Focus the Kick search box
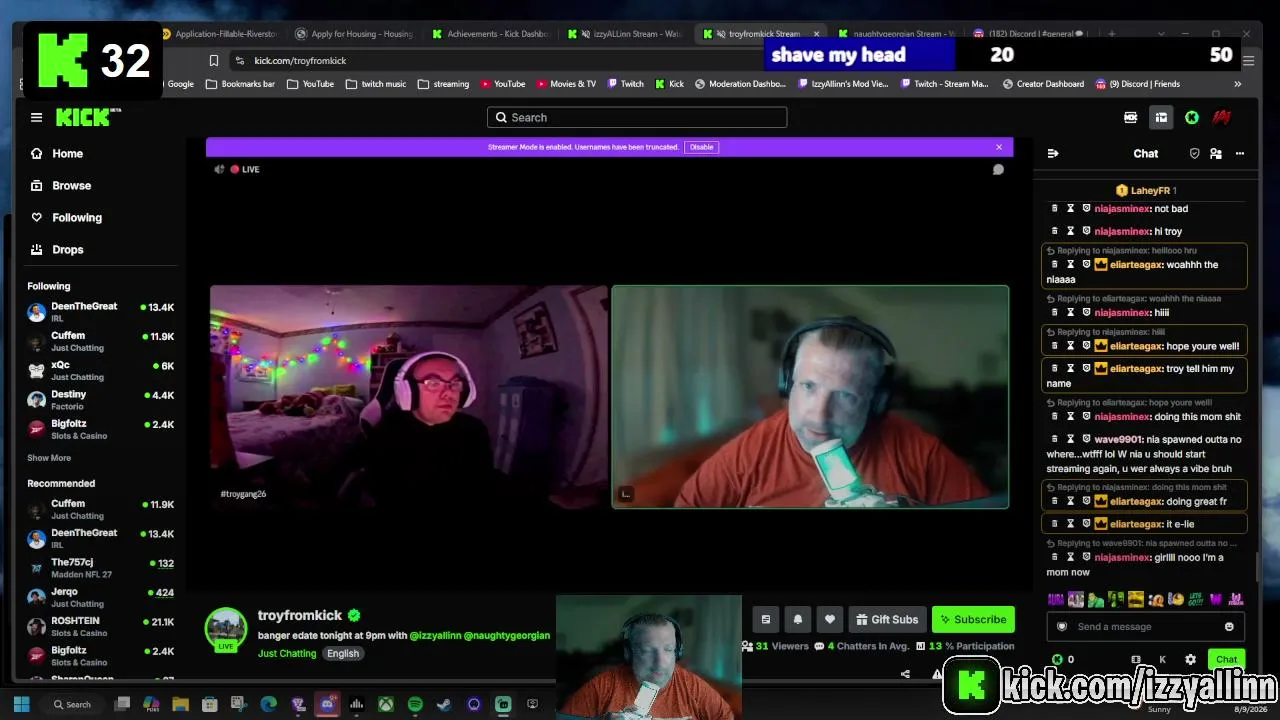1280x720 pixels. tap(637, 117)
